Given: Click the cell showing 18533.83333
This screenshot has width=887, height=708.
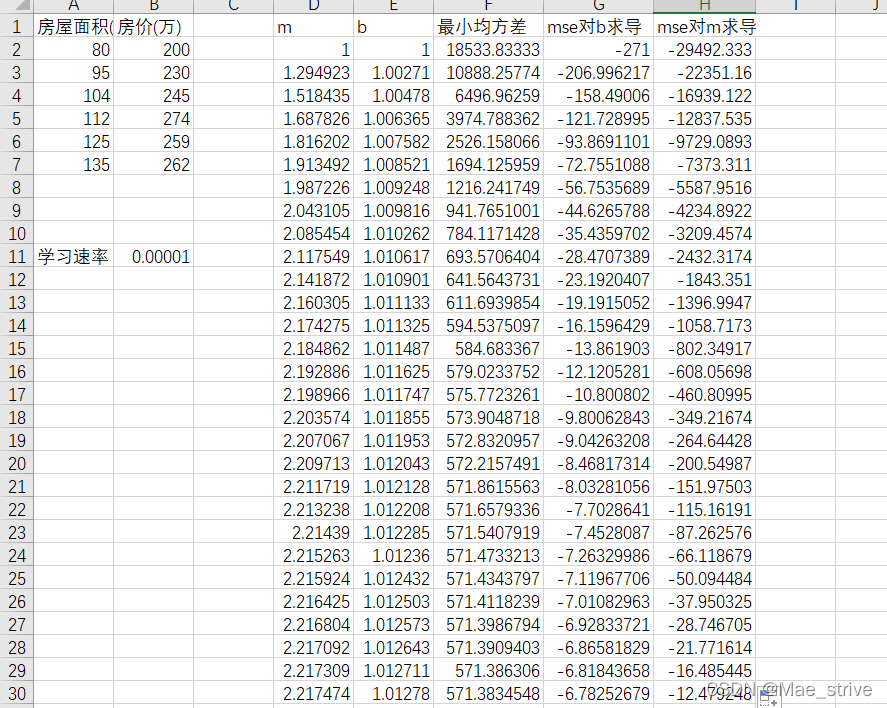Looking at the screenshot, I should [x=489, y=50].
